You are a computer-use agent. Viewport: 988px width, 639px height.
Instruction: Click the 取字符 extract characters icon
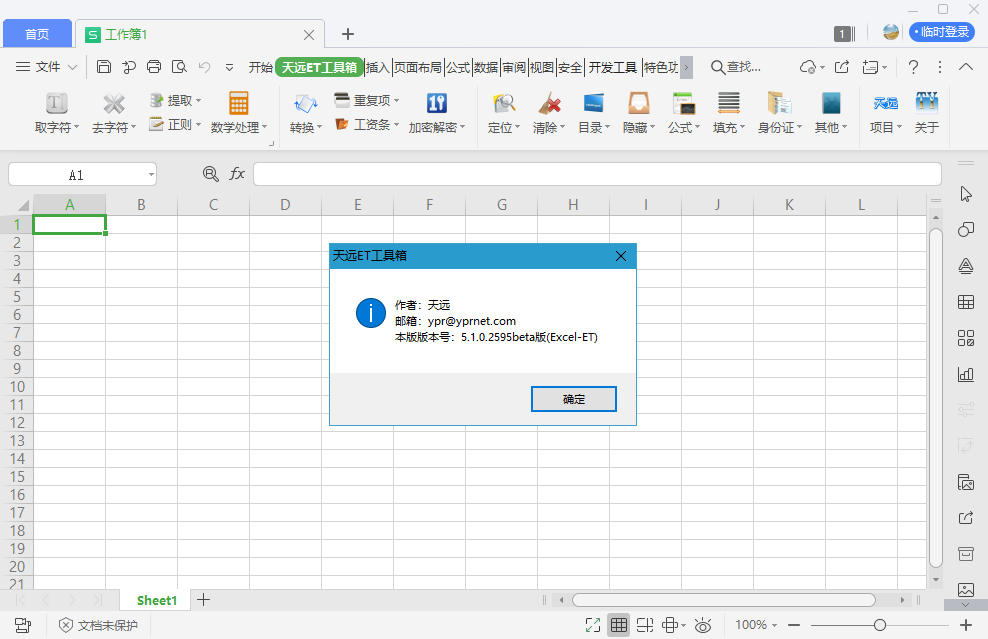(56, 104)
